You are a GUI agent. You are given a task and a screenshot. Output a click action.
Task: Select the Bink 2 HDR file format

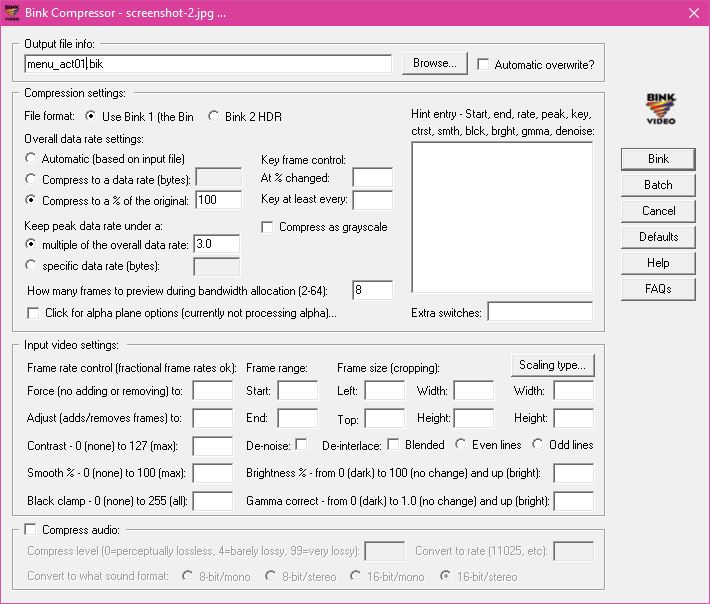(213, 116)
